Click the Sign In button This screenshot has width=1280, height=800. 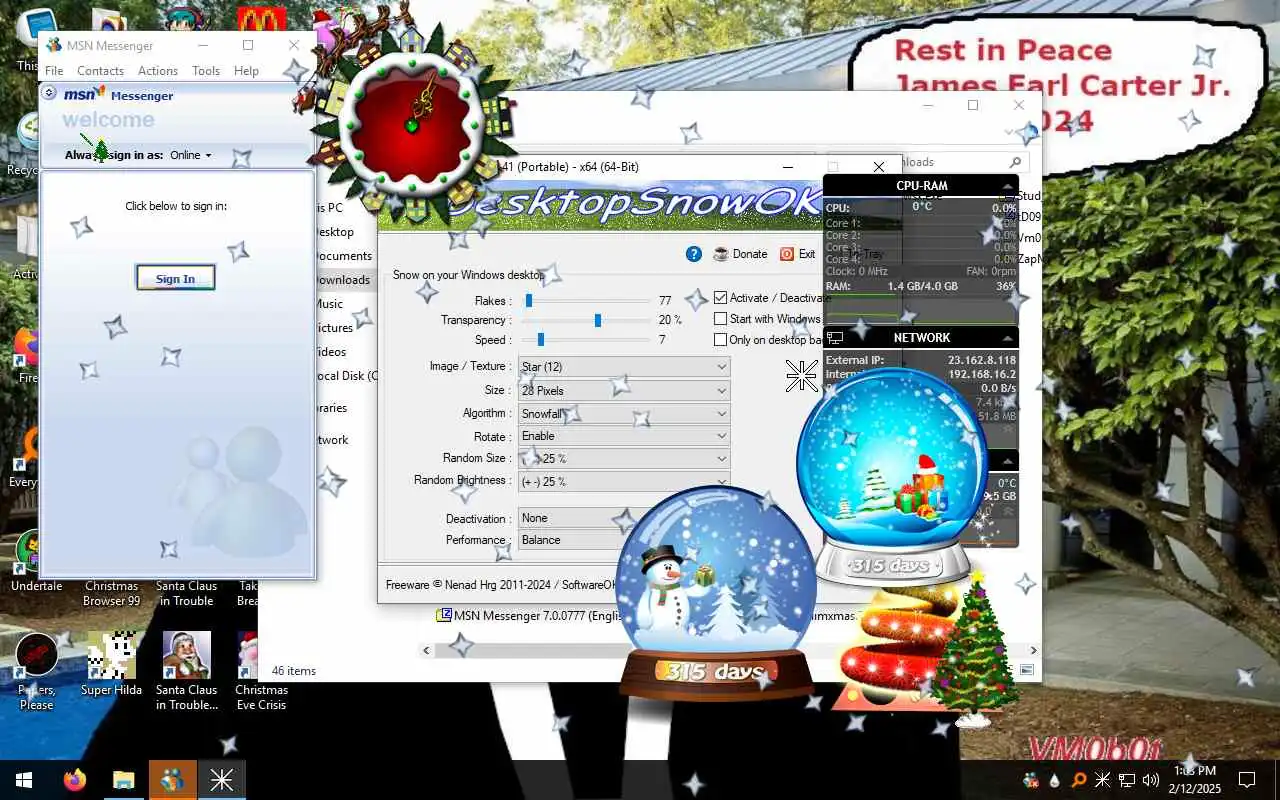pyautogui.click(x=175, y=279)
